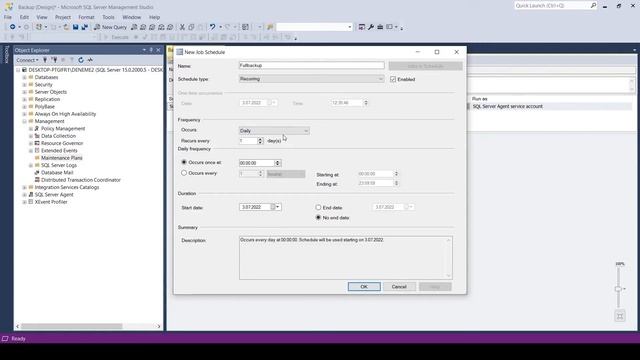This screenshot has height=360, width=640.
Task: Open the Schedule type dropdown
Action: 311,79
